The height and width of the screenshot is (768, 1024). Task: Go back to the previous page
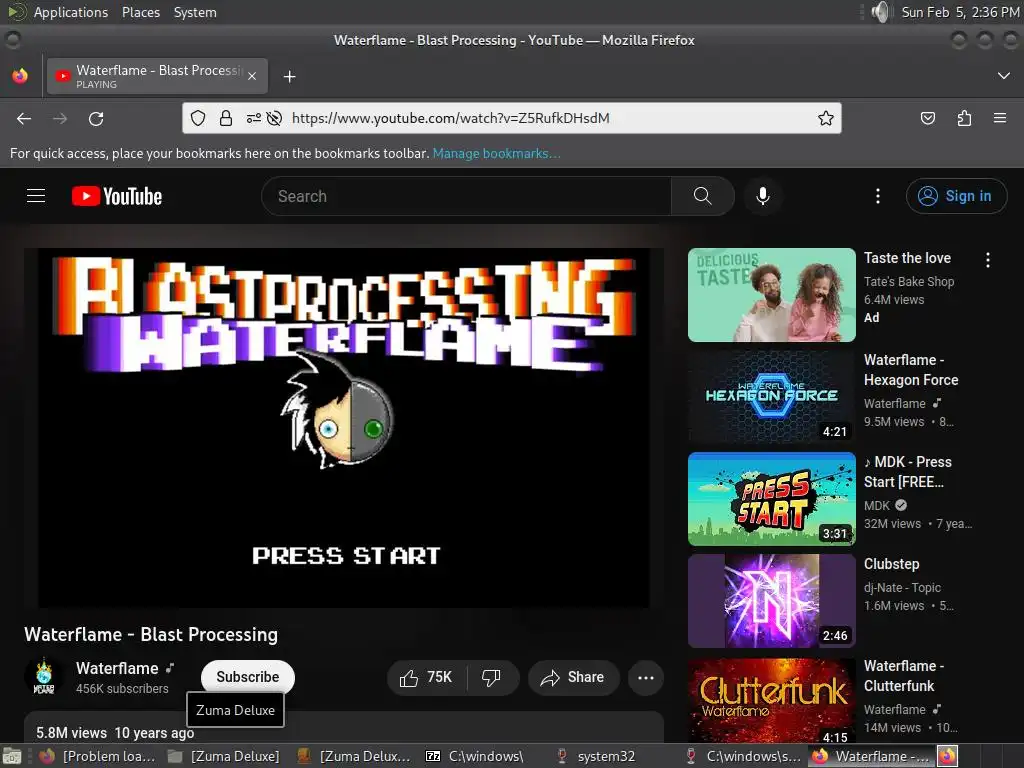click(x=24, y=119)
